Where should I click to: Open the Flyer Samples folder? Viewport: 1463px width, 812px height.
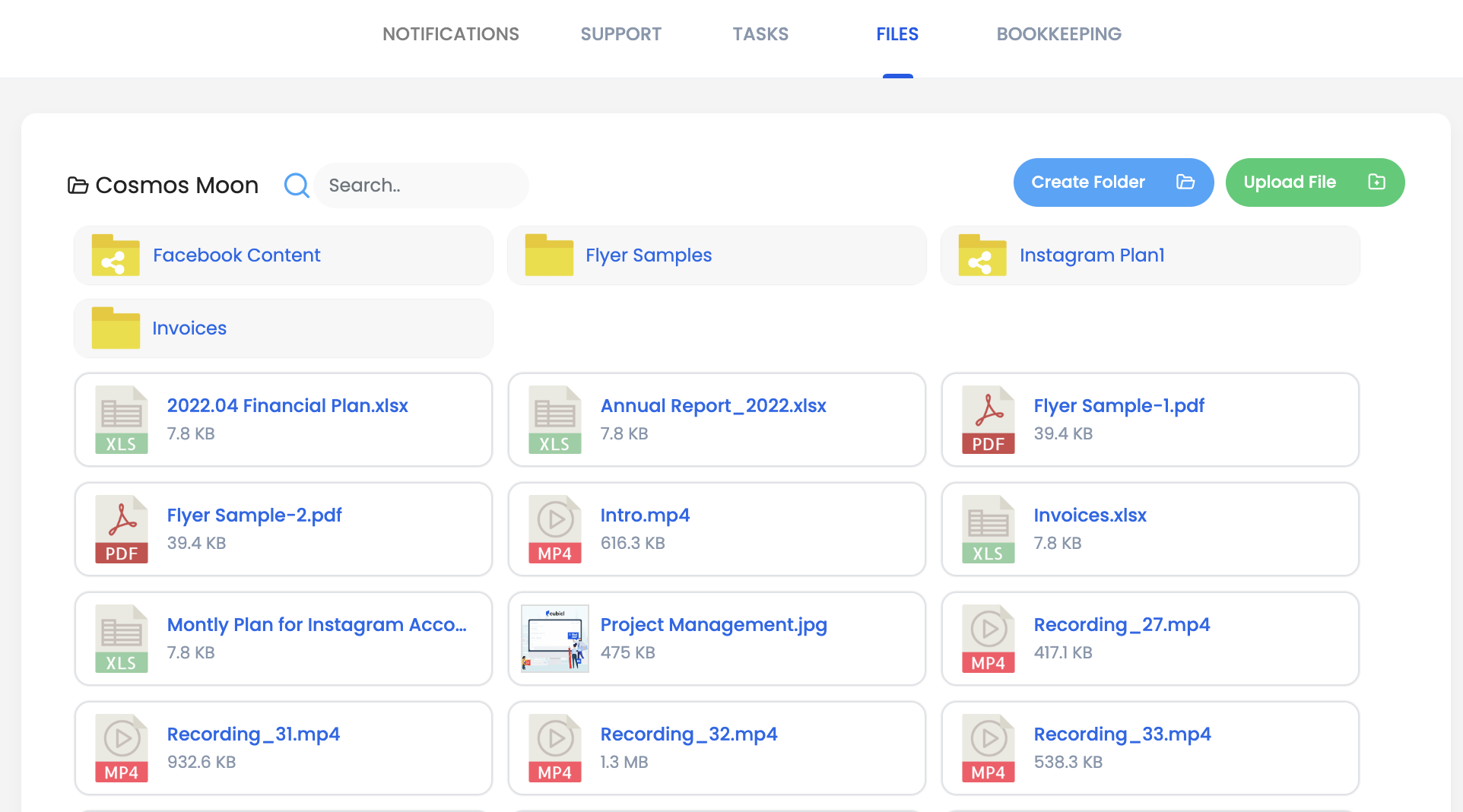point(648,255)
